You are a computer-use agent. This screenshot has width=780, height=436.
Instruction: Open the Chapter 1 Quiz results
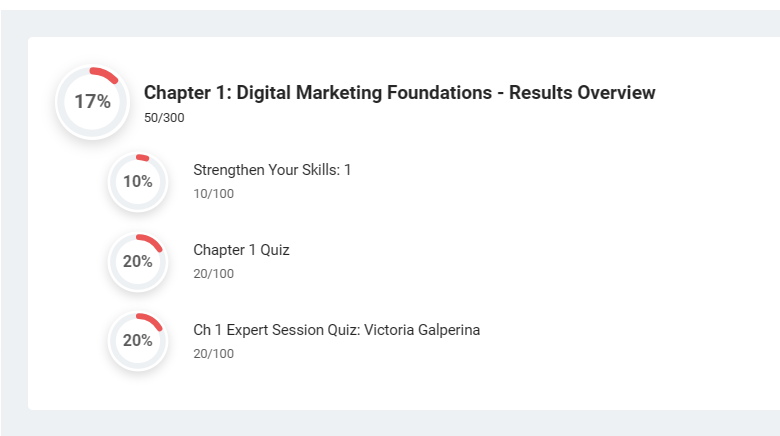[241, 250]
